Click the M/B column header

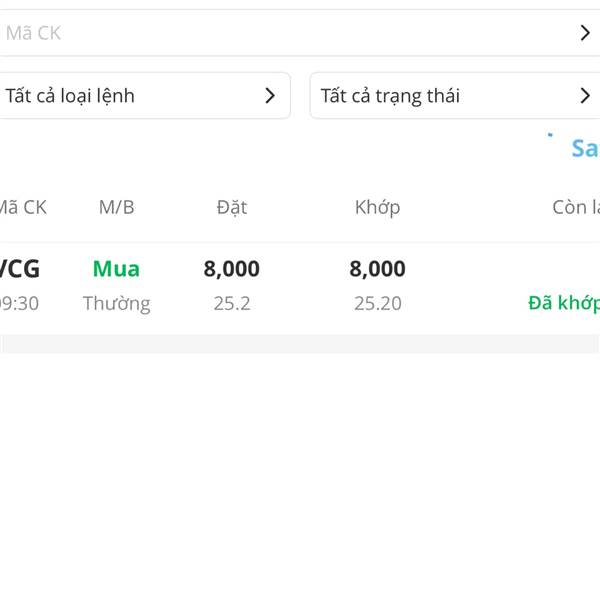116,208
